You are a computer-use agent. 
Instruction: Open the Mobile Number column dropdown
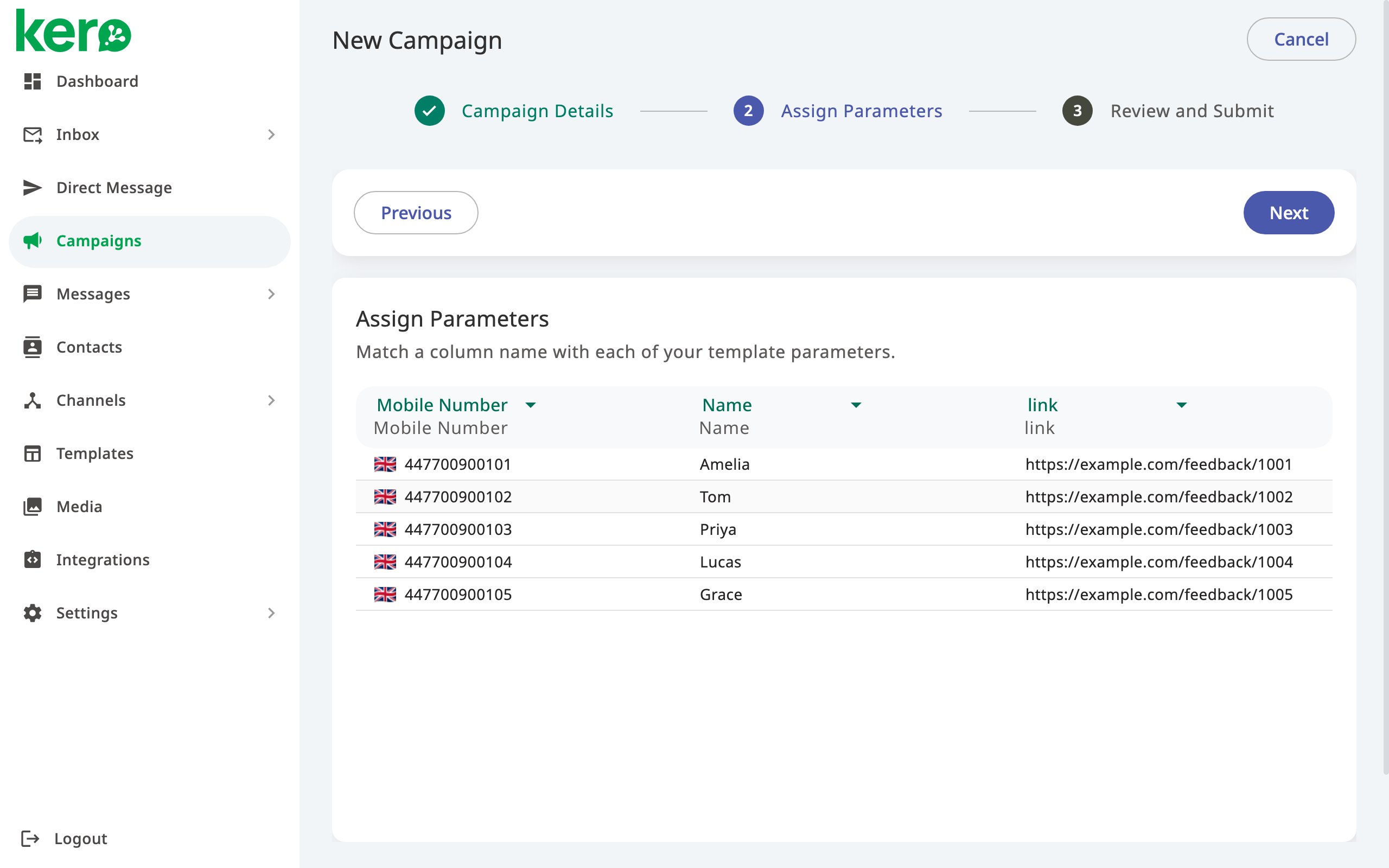point(530,405)
